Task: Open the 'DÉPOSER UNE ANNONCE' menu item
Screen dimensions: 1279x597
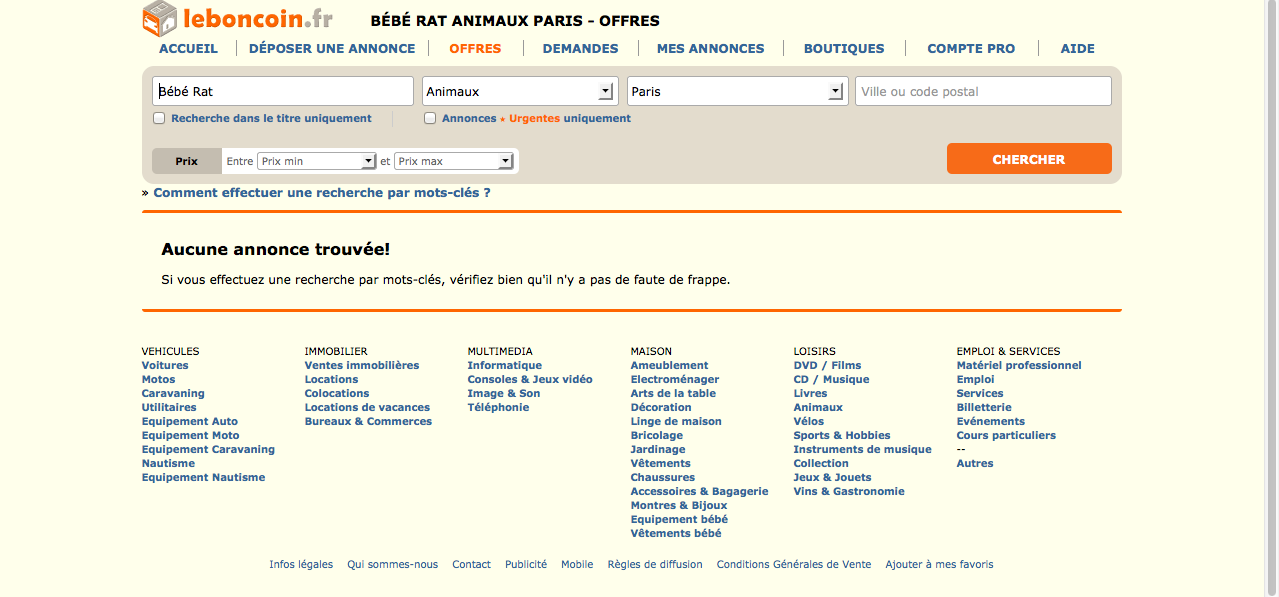Action: tap(332, 48)
